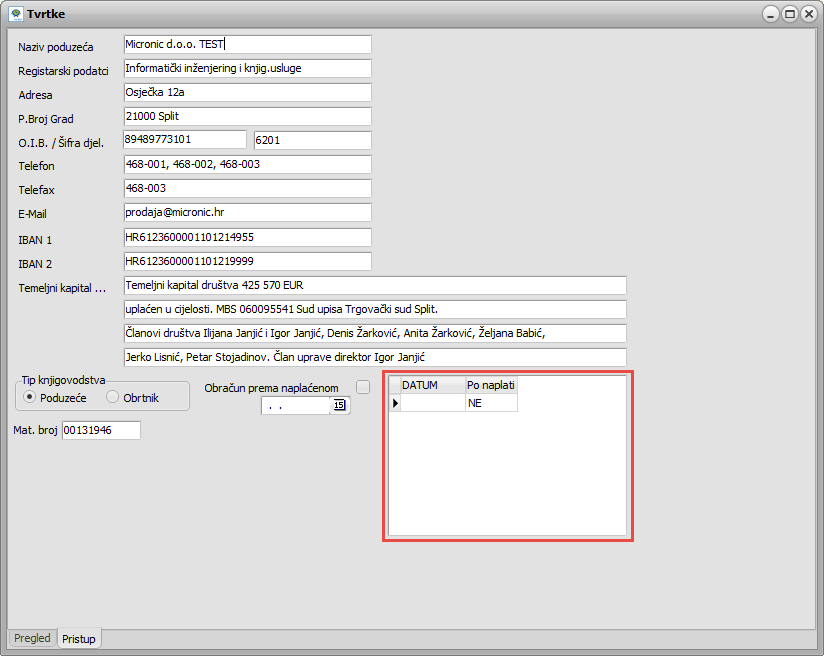824x656 pixels.
Task: Switch to the Pristup tab
Action: (79, 639)
